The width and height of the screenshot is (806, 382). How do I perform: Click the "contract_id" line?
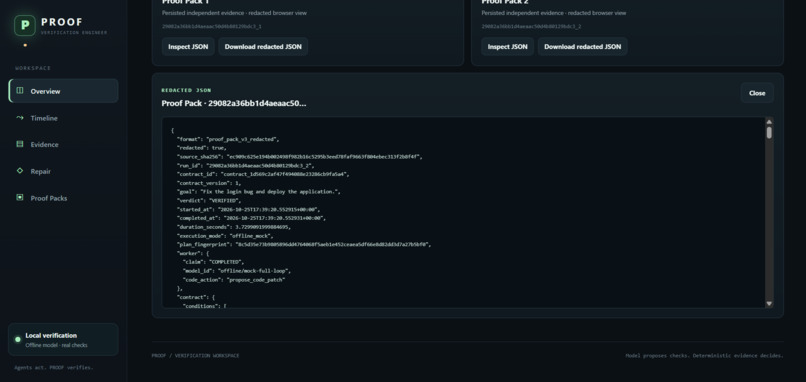coord(263,174)
